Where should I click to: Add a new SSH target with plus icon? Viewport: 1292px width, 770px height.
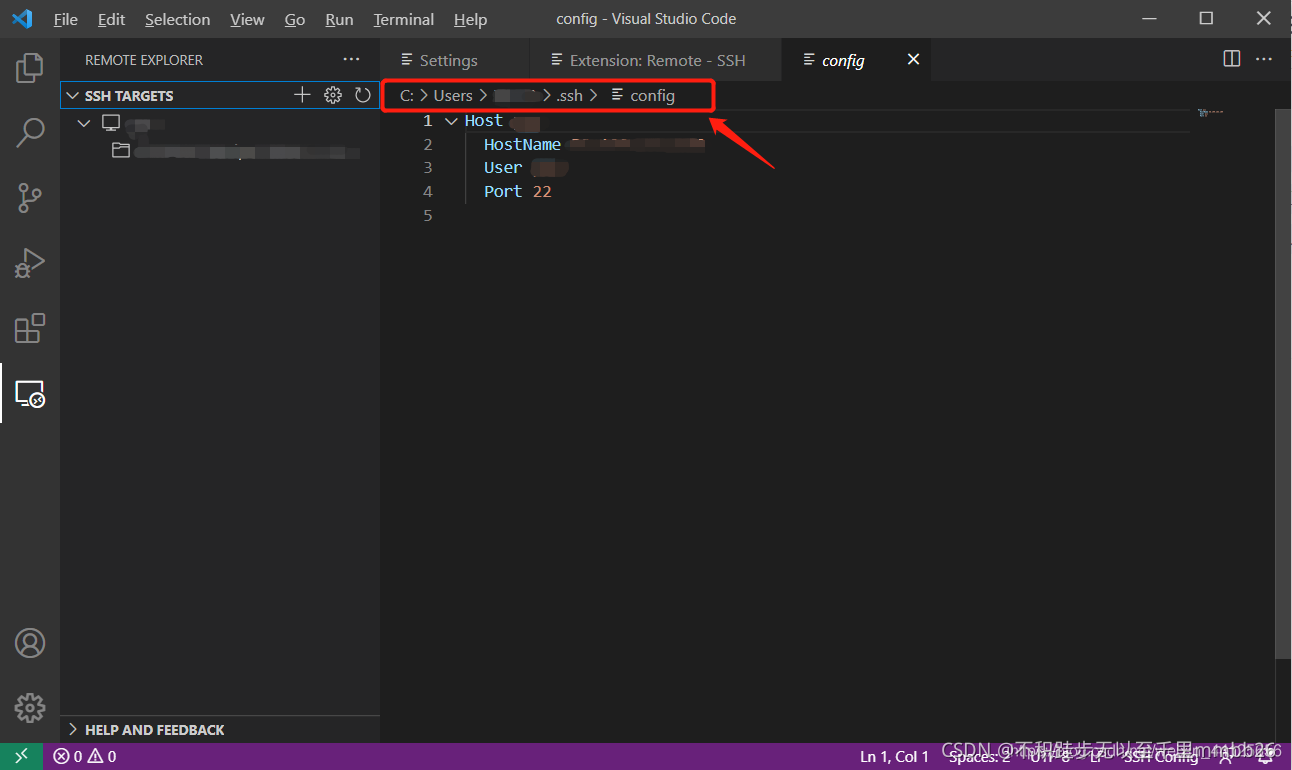(x=302, y=95)
